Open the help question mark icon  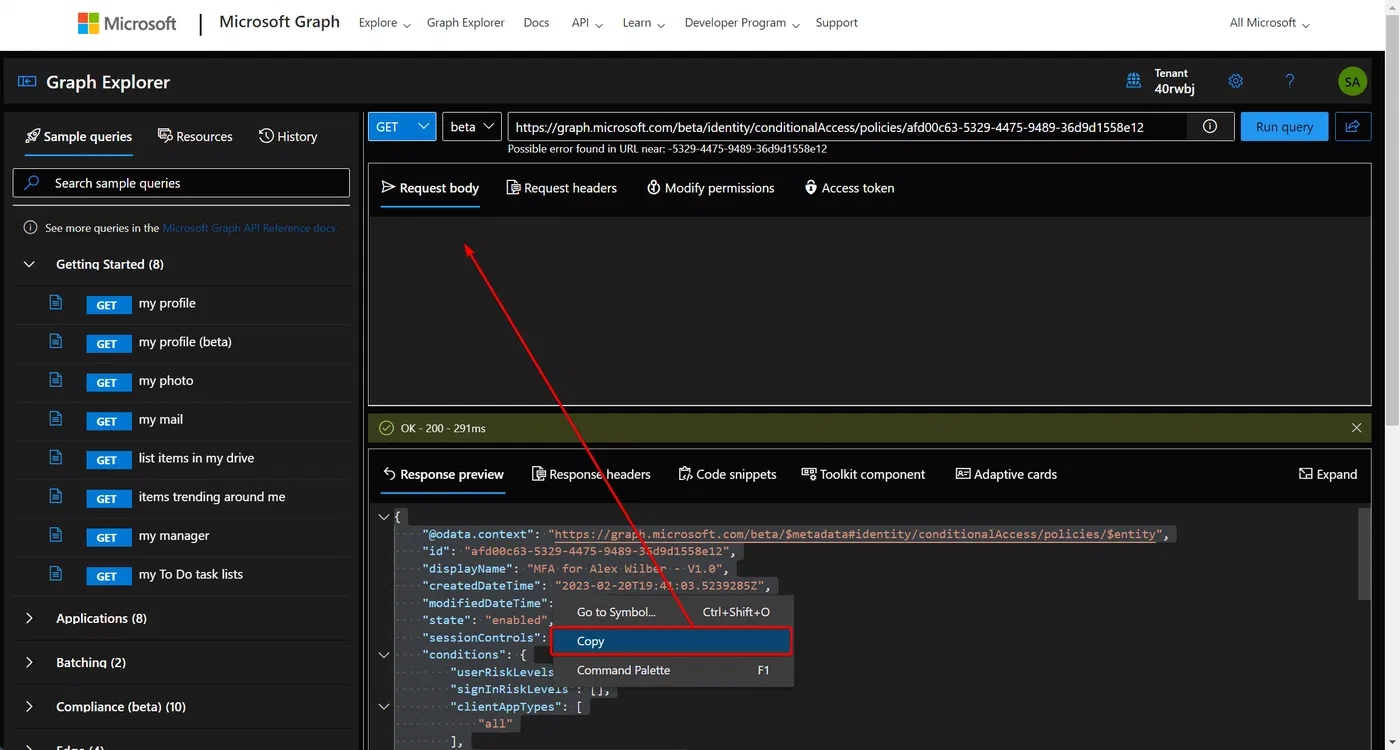[1290, 81]
